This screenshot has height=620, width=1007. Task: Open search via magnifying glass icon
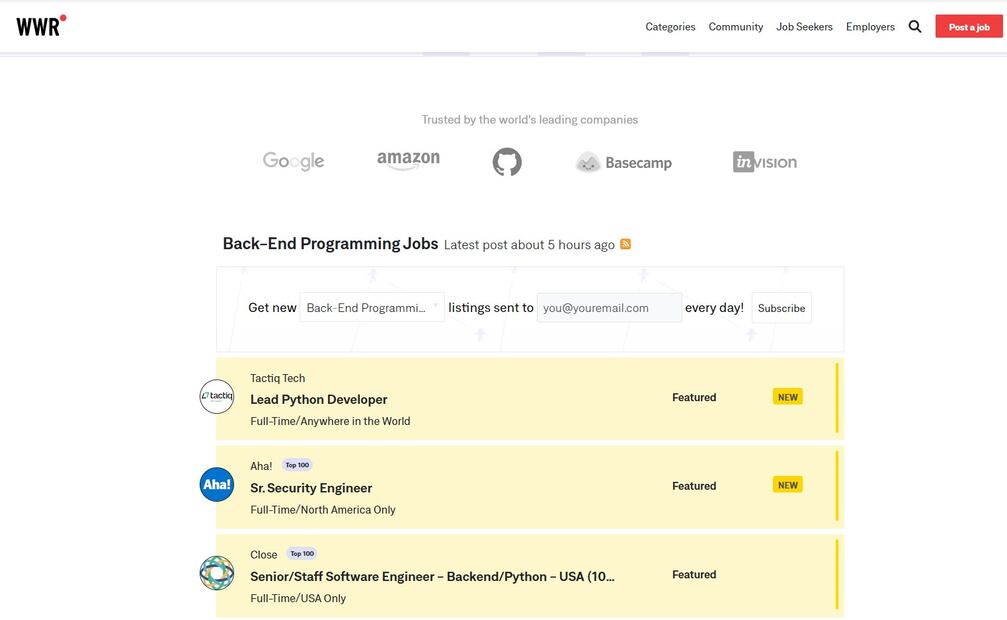pyautogui.click(x=914, y=27)
